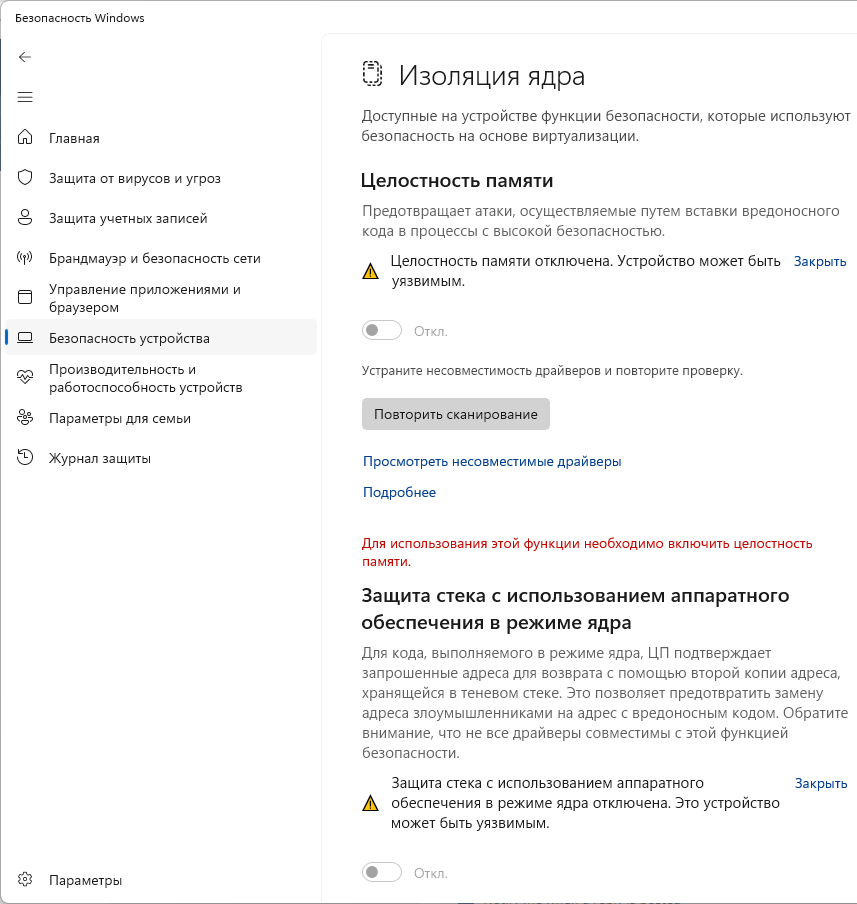The image size is (857, 904).
Task: Toggle the hamburger navigation menu
Action: 26,97
